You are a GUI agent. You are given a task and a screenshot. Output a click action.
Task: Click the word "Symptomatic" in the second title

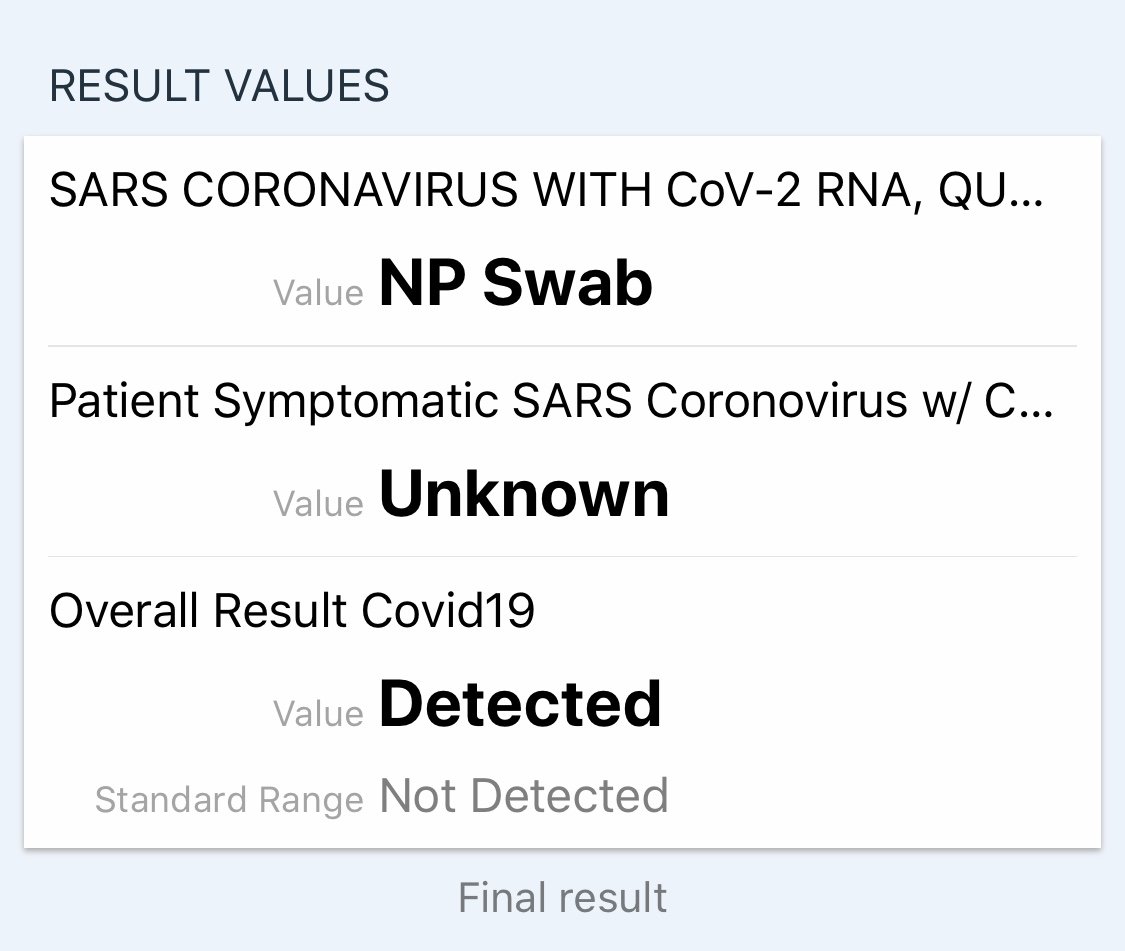click(356, 401)
